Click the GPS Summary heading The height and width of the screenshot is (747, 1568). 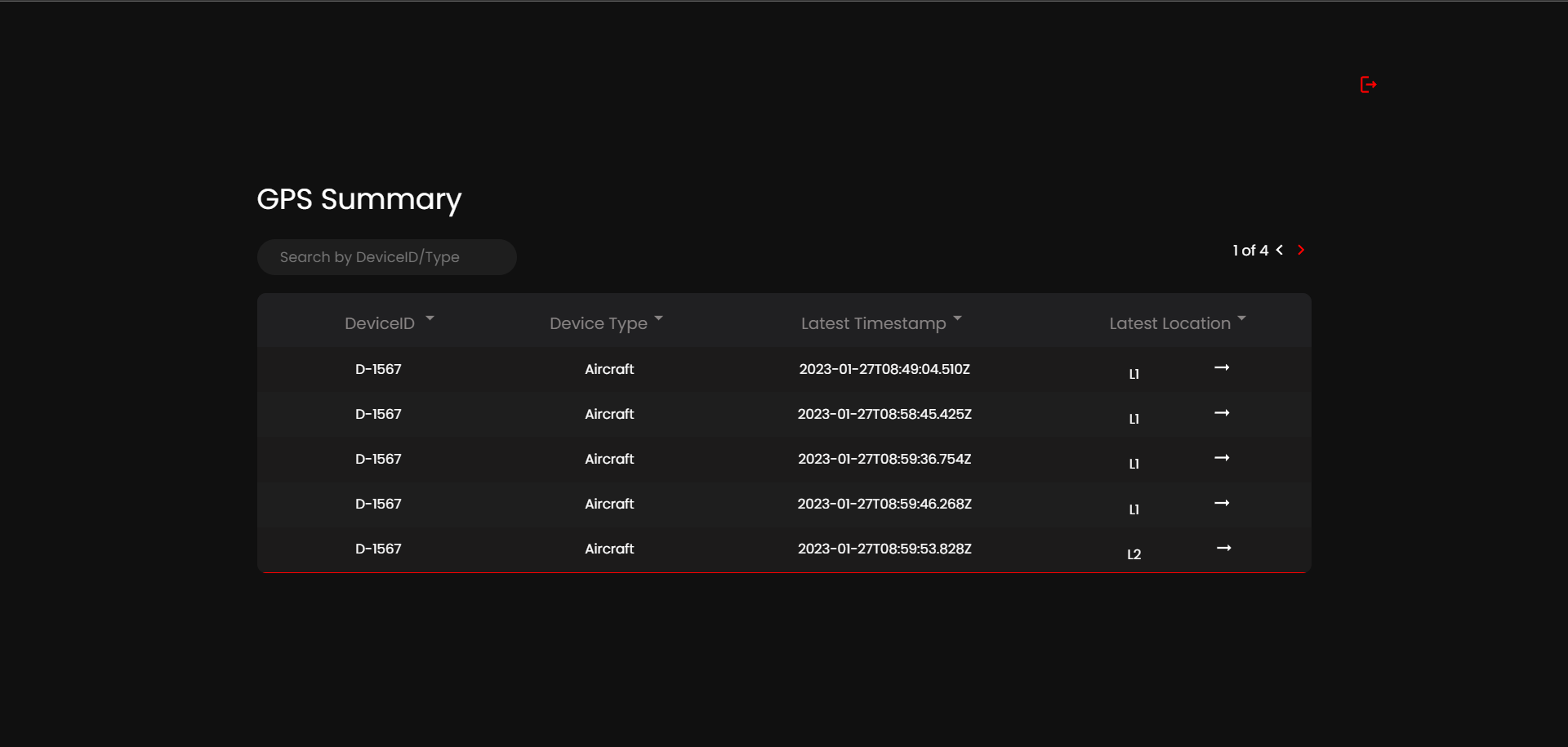click(359, 200)
